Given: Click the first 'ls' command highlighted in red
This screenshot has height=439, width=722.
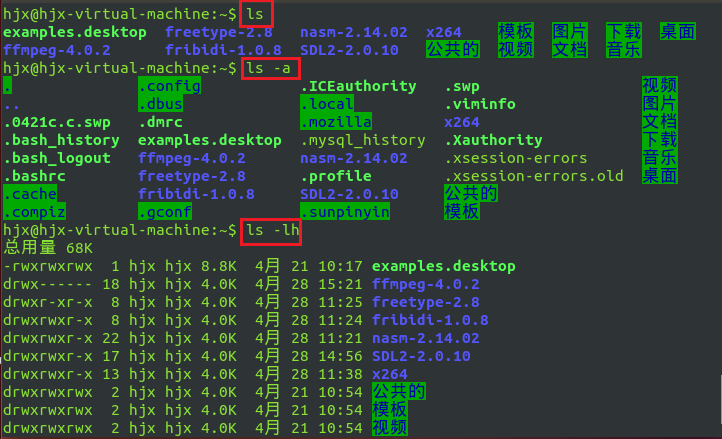Looking at the screenshot, I should (x=255, y=14).
